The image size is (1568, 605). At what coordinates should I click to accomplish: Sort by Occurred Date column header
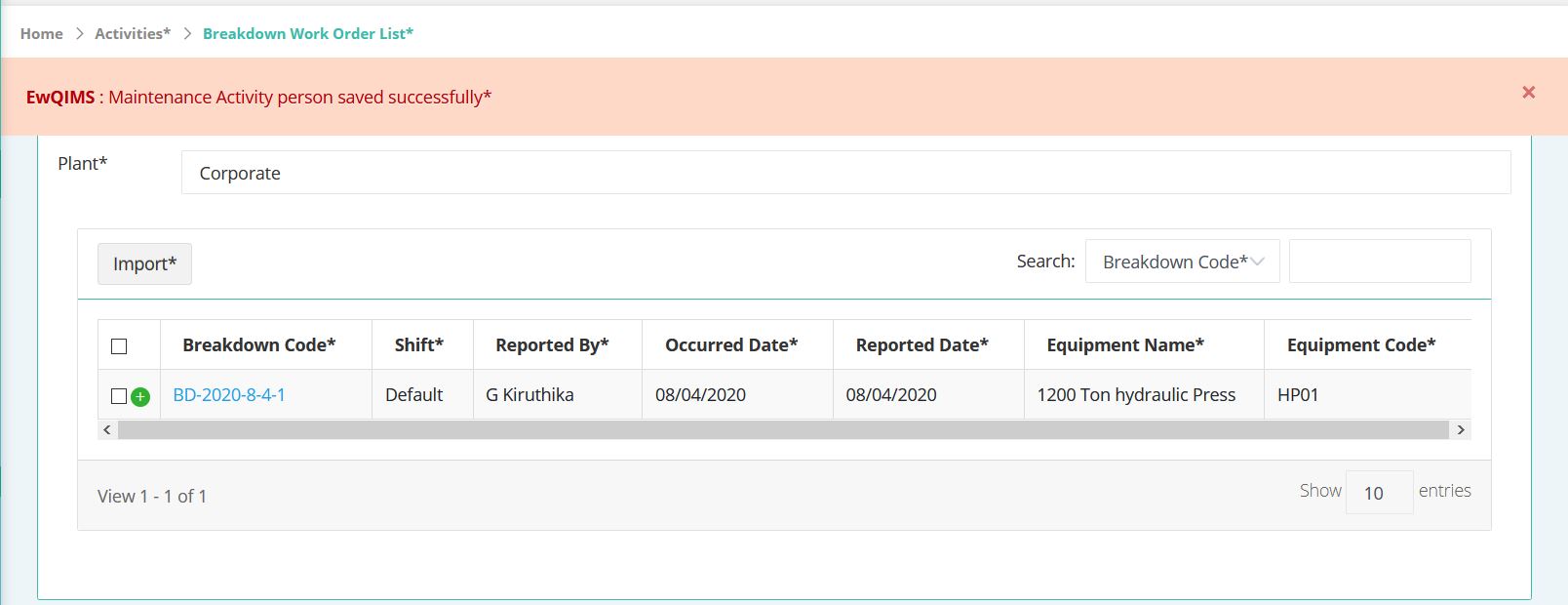tap(731, 344)
